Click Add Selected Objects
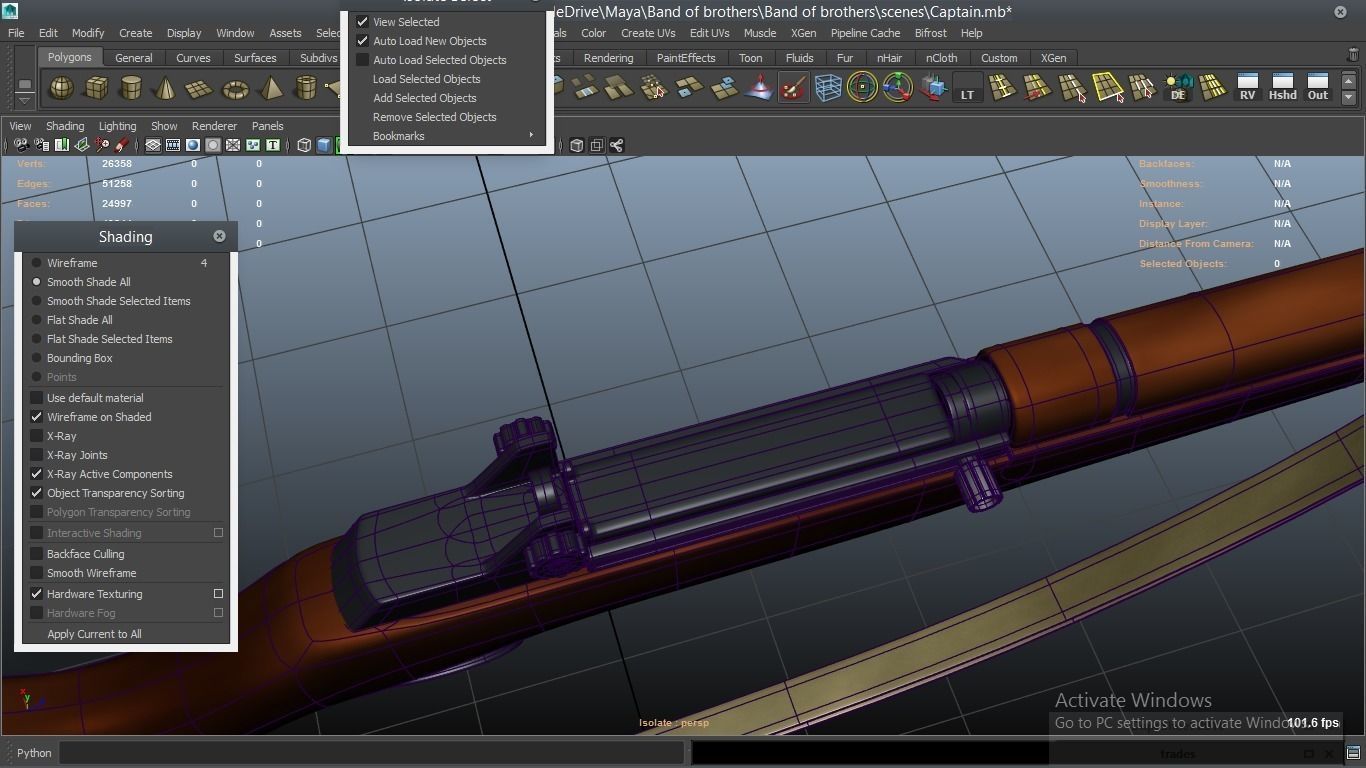 424,98
